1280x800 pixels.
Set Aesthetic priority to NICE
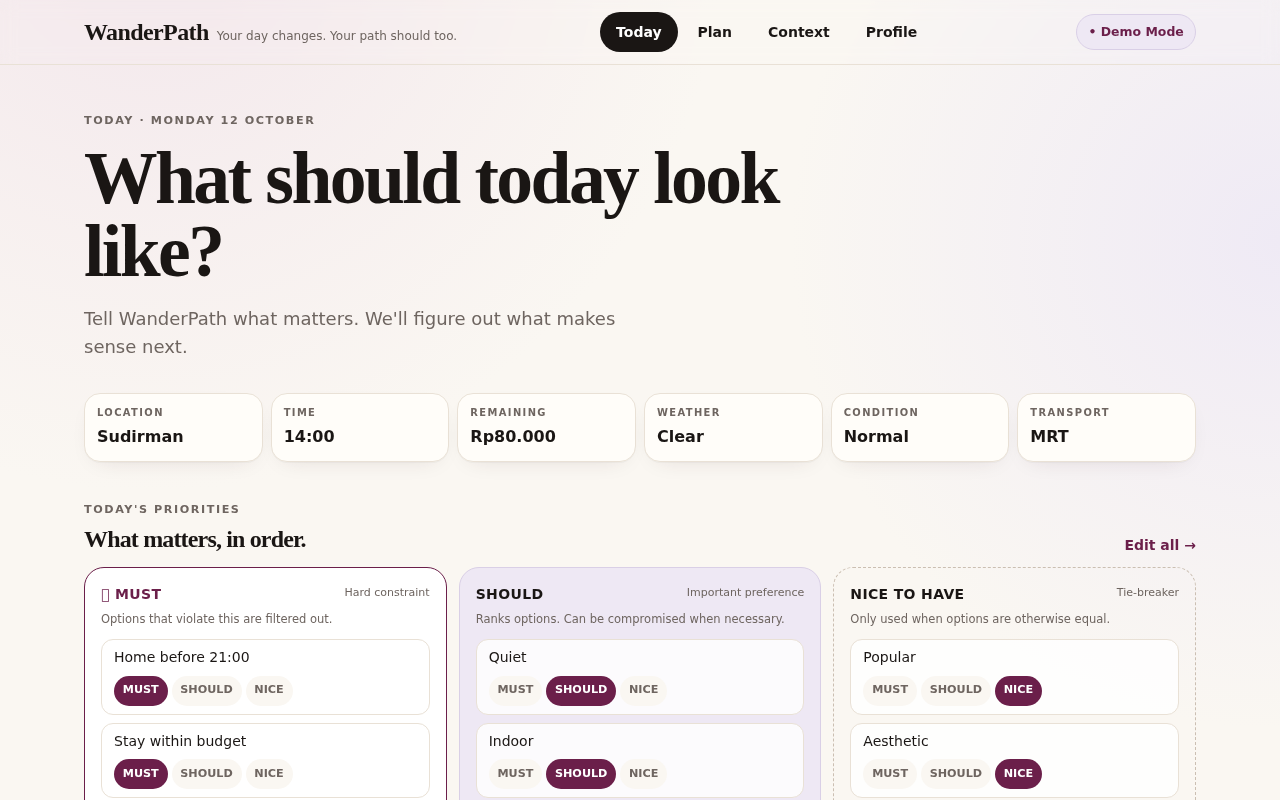[1018, 774]
